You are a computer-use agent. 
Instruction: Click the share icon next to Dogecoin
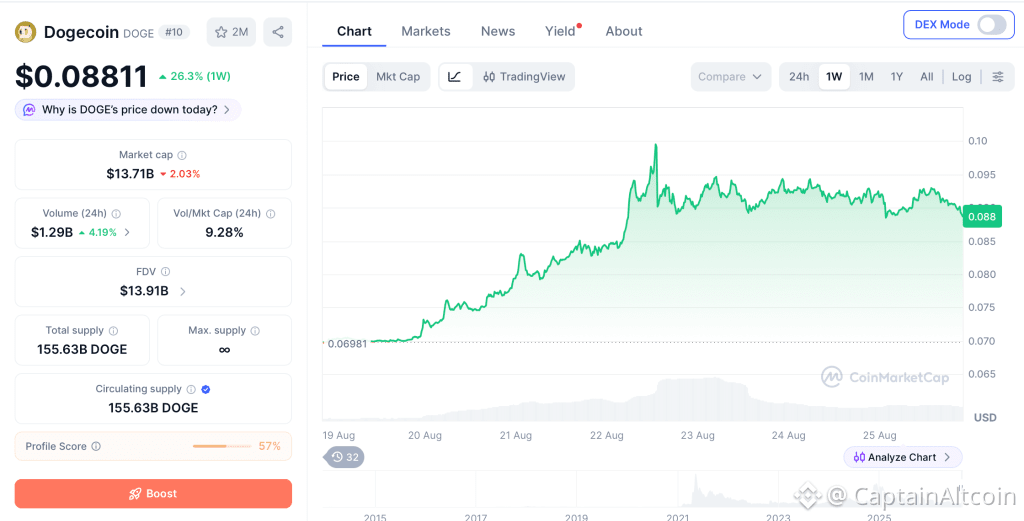tap(278, 32)
